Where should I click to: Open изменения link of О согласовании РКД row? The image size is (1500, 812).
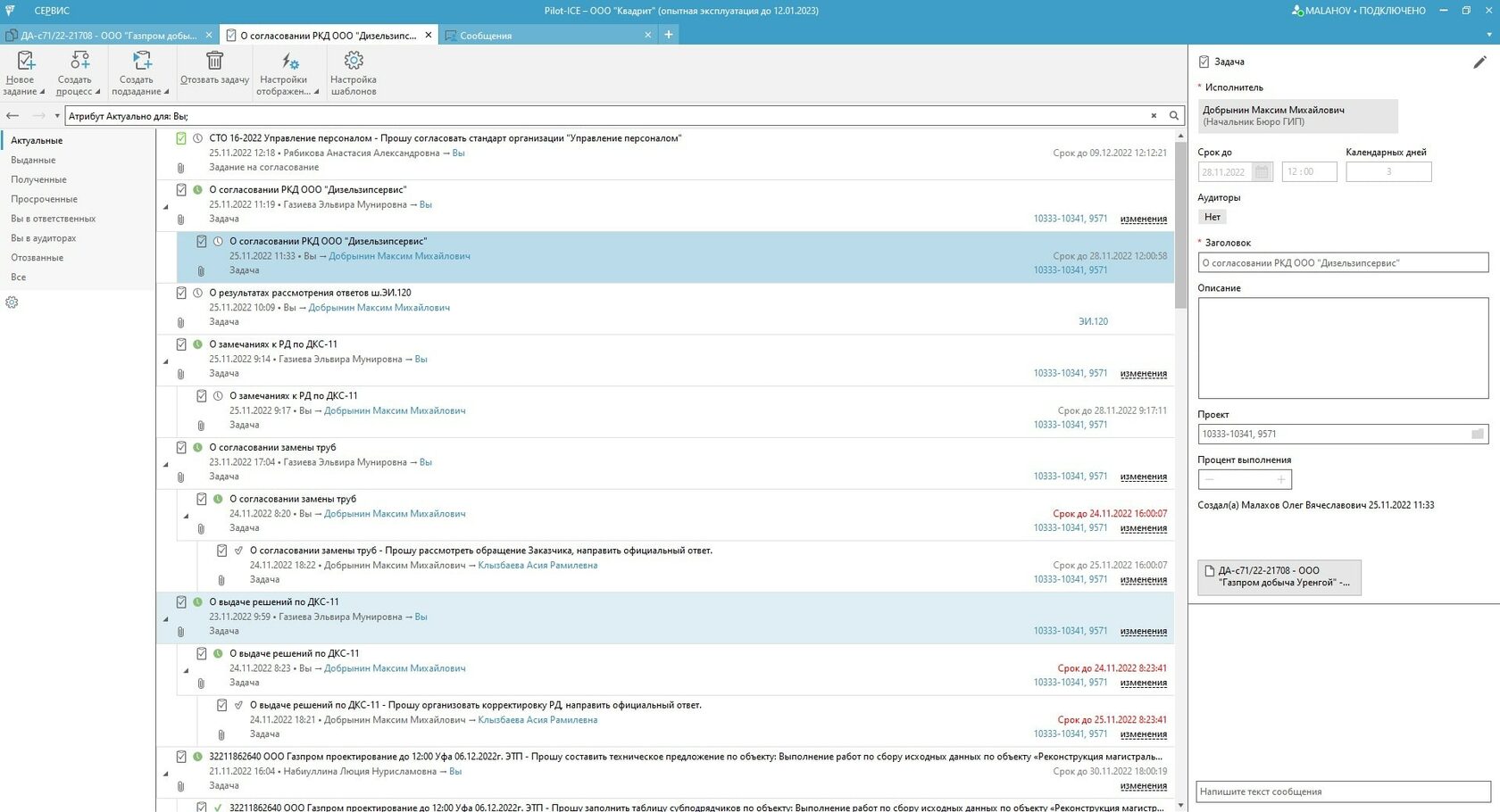pos(1144,220)
